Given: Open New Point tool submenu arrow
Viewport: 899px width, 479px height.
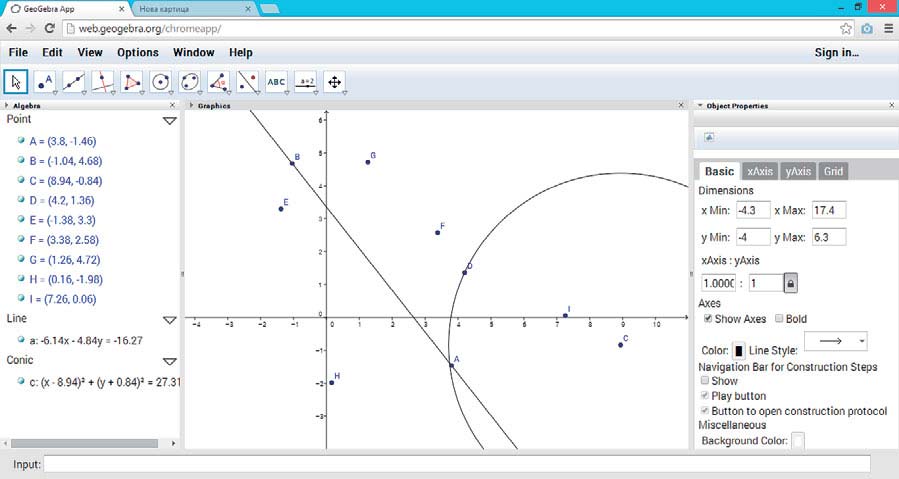Looking at the screenshot, I should click(x=55, y=92).
